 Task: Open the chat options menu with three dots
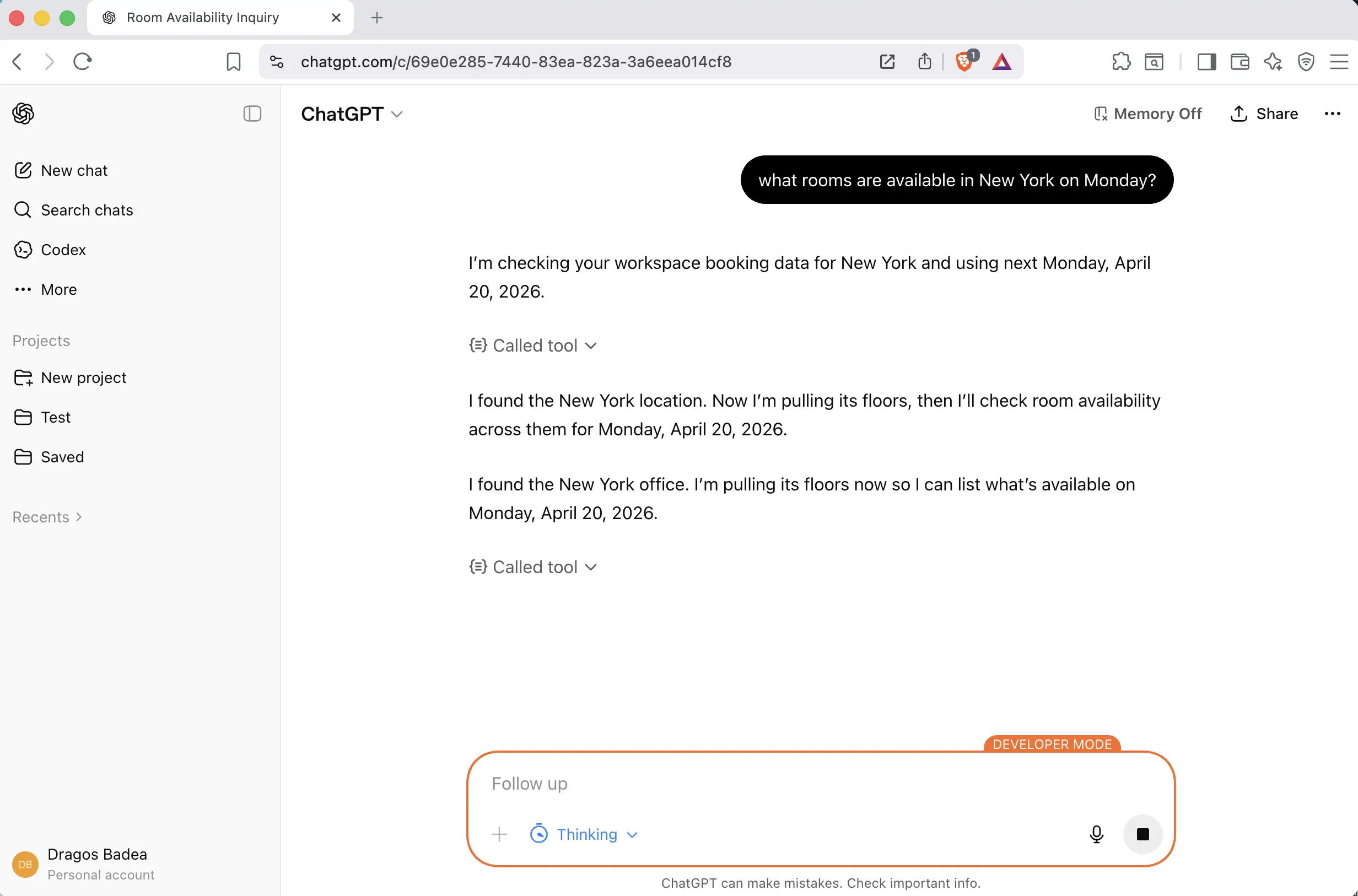1332,114
